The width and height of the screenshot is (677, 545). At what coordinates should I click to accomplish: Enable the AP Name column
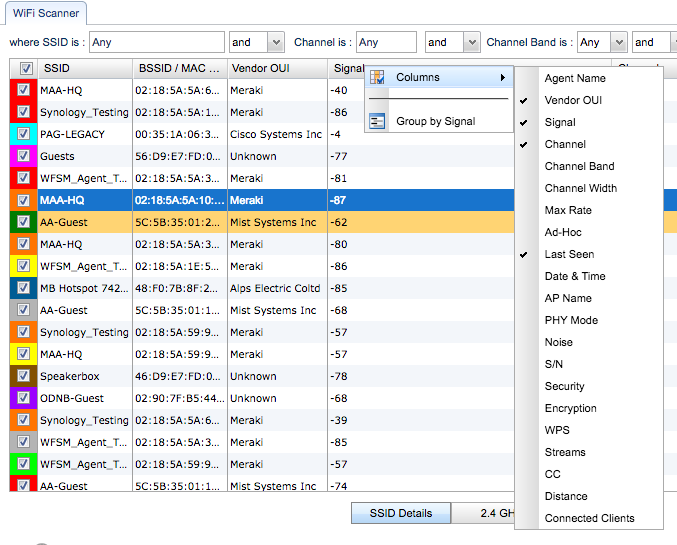(x=568, y=298)
